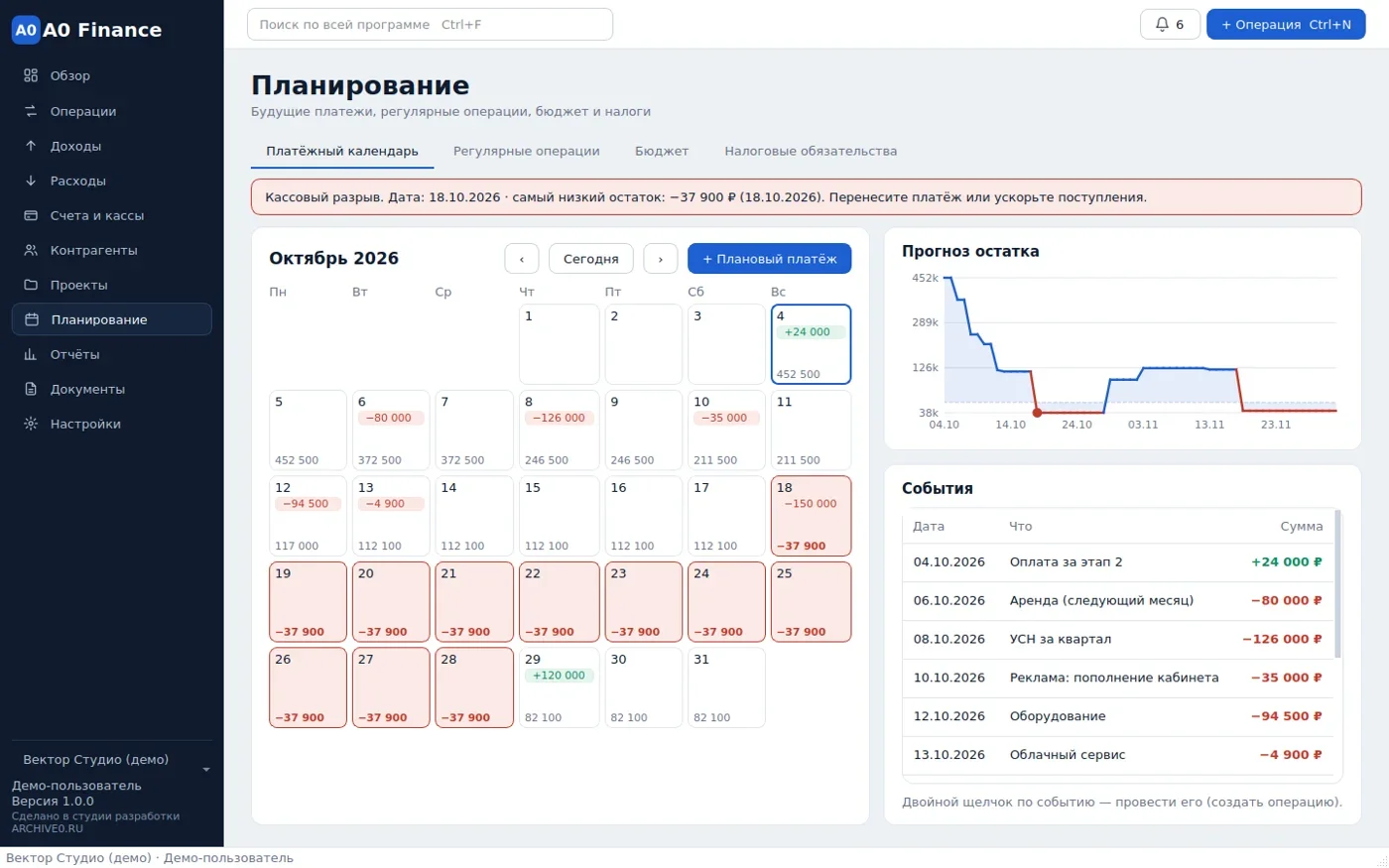The width and height of the screenshot is (1389, 868).
Task: Click the Планирование calendar icon
Action: point(31,319)
